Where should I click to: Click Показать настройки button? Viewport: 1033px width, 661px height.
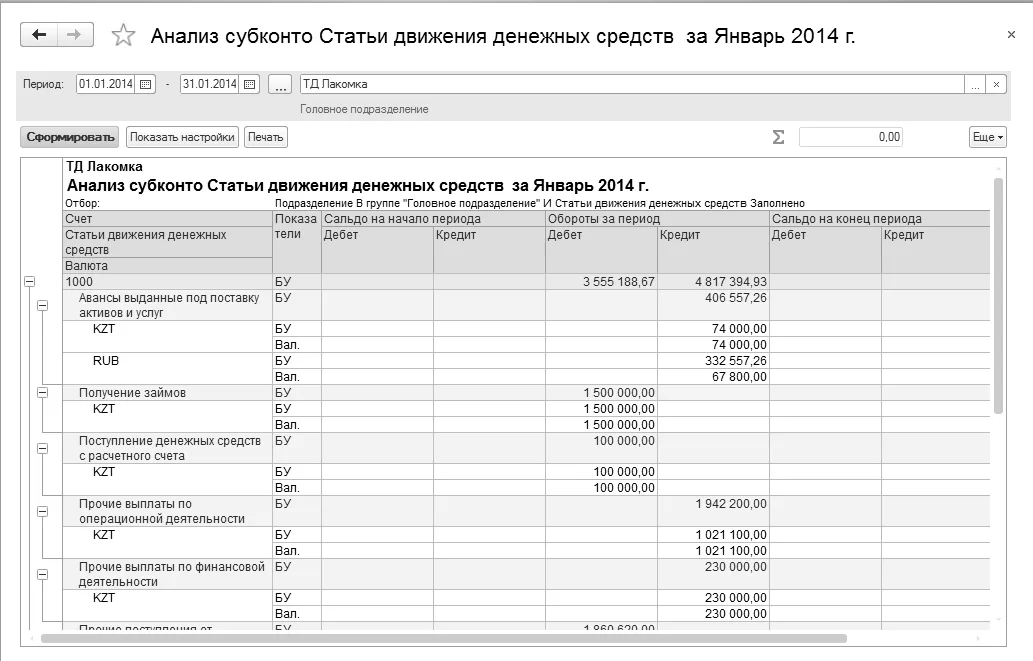[182, 137]
